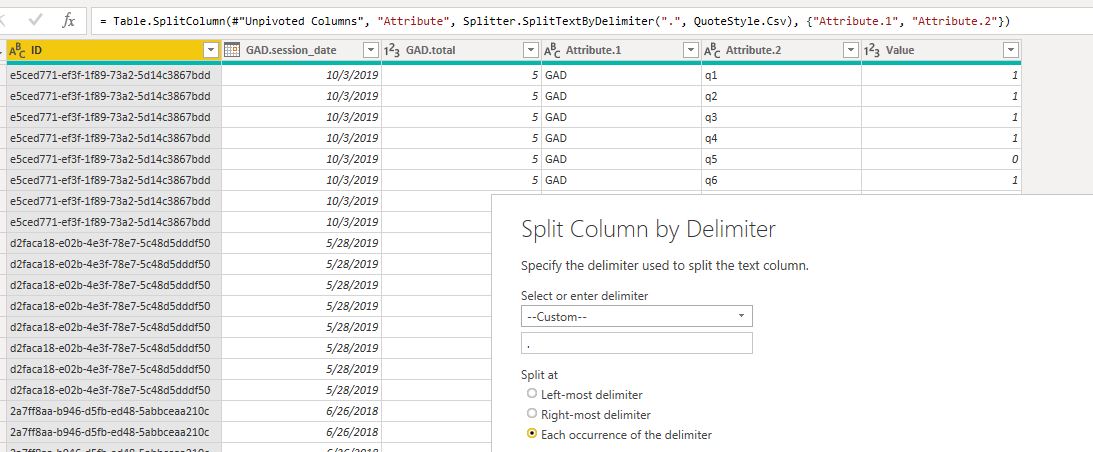Click first 2a7ff8aa ID cell

(x=114, y=411)
